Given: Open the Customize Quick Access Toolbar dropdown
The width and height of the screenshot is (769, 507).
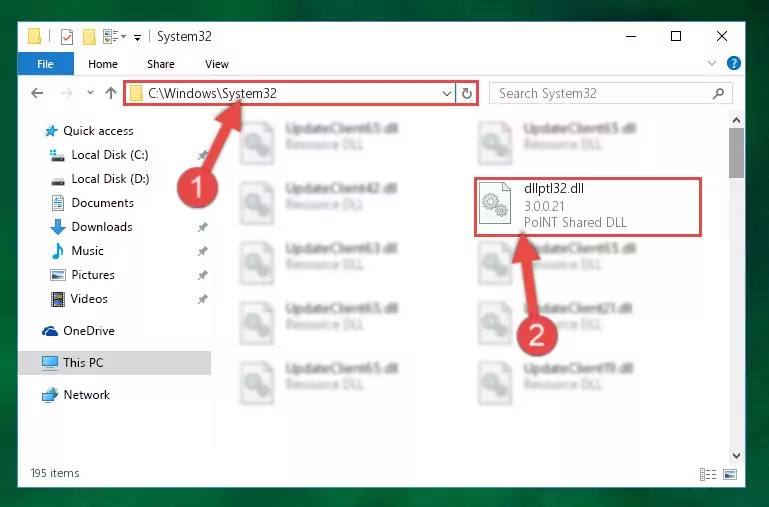Looking at the screenshot, I should pos(137,37).
